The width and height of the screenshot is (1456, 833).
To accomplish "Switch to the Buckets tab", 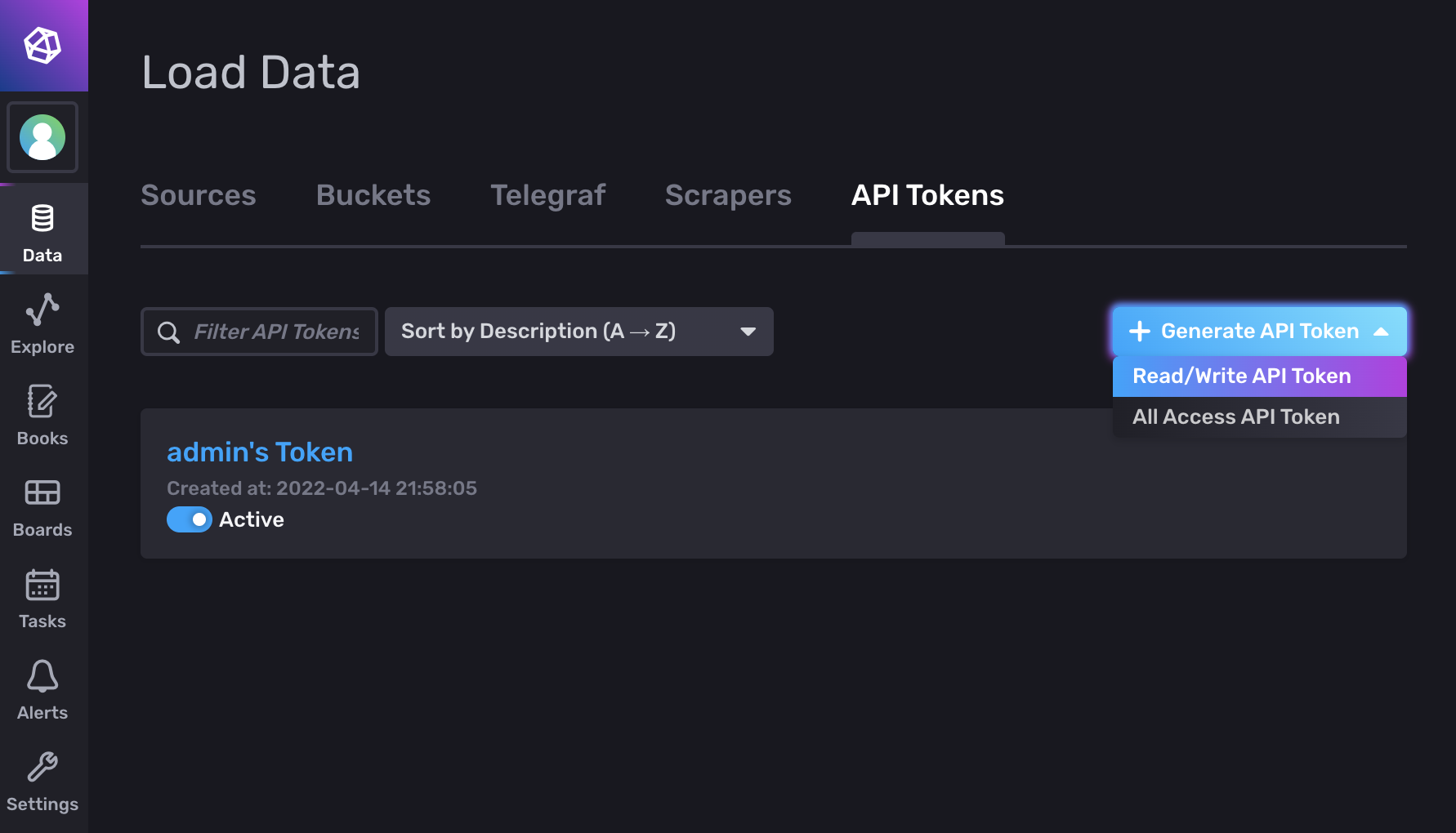I will coord(373,195).
